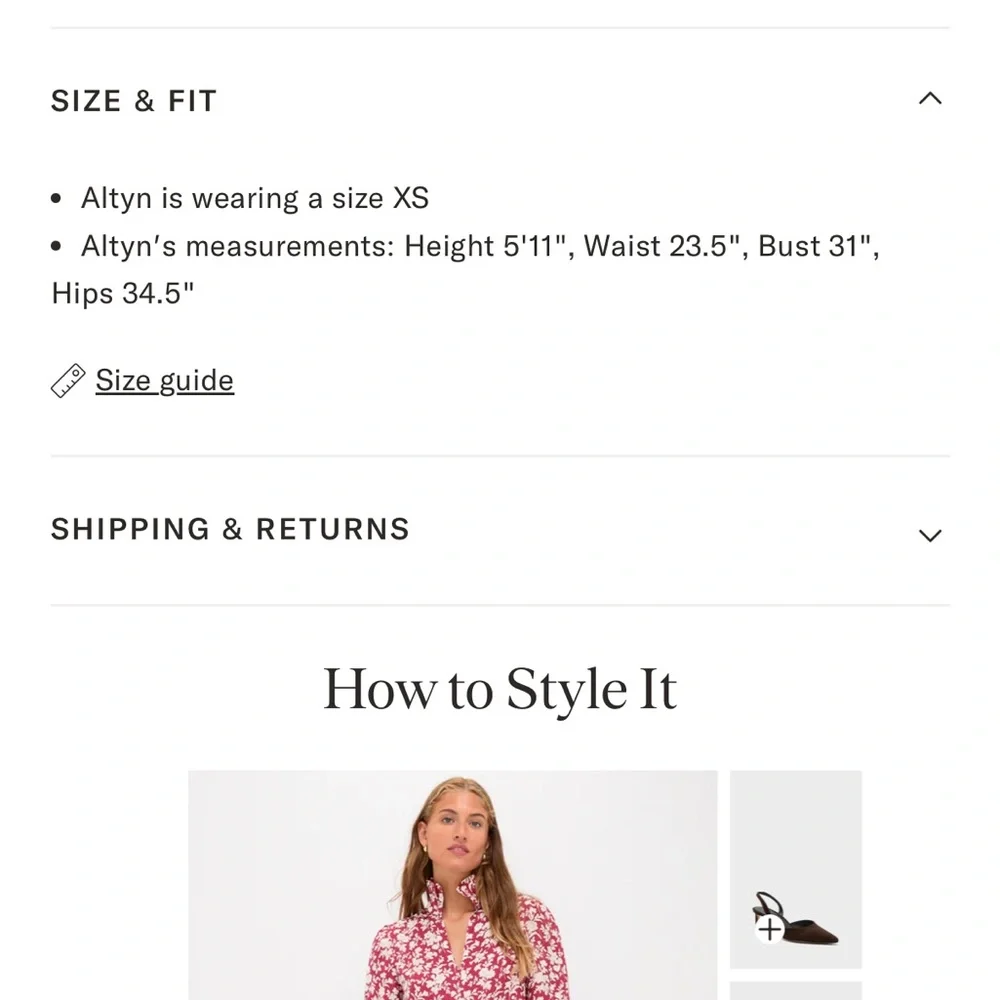The height and width of the screenshot is (1000, 1000).
Task: Click the SHIPPING & RETURNS section header
Action: click(230, 529)
